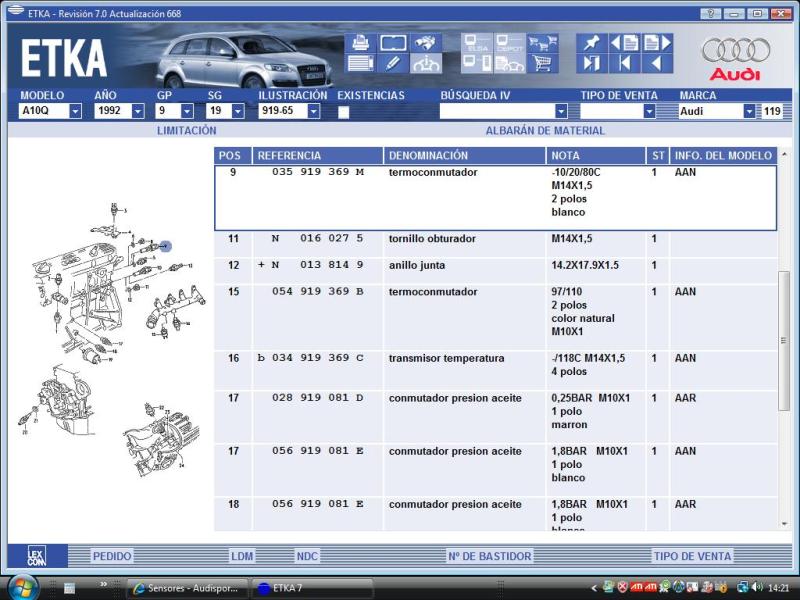800x600 pixels.
Task: Click the multiple shopping carts icon
Action: [542, 42]
